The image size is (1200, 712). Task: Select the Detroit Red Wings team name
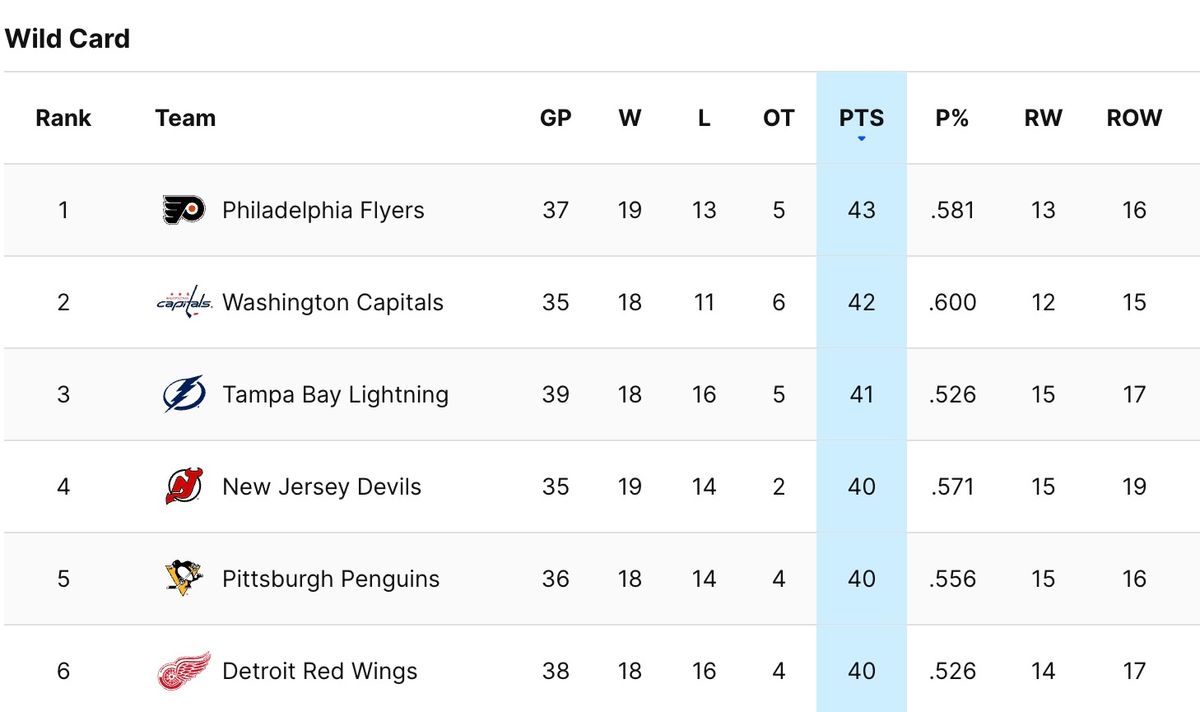click(x=320, y=671)
